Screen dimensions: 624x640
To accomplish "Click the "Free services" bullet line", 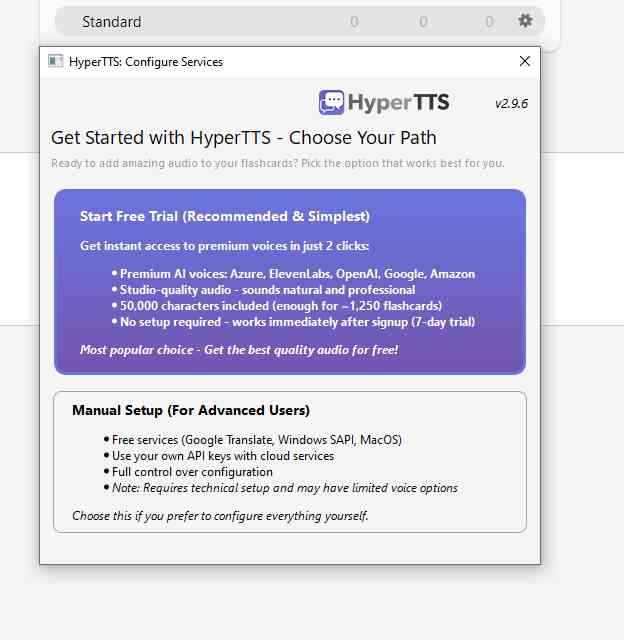I will 256,440.
